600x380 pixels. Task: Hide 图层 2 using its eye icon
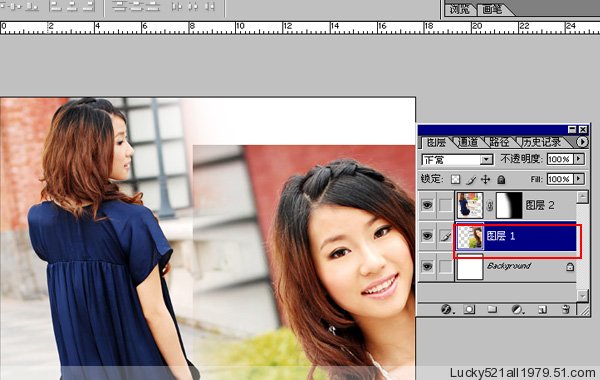point(427,205)
